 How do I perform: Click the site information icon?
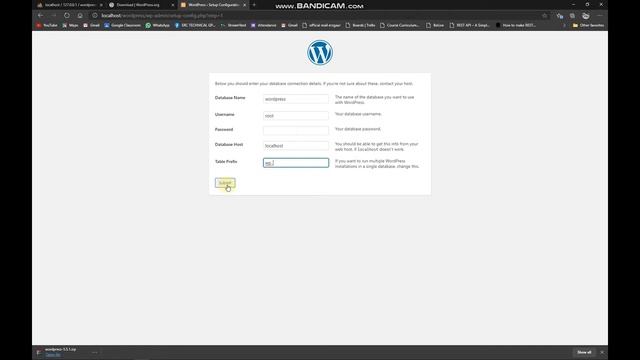pyautogui.click(x=95, y=16)
